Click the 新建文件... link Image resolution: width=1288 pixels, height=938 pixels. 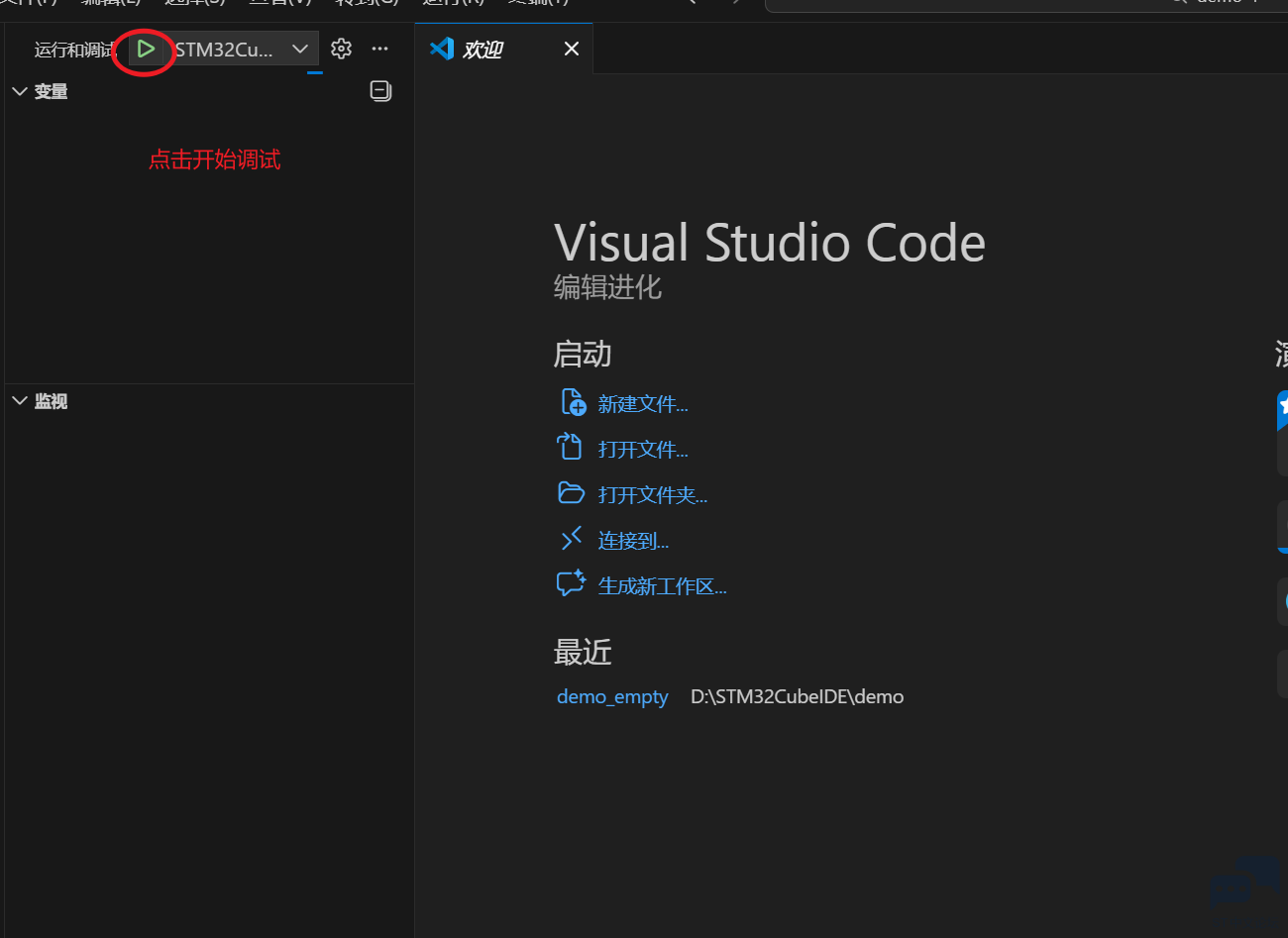pyautogui.click(x=643, y=404)
